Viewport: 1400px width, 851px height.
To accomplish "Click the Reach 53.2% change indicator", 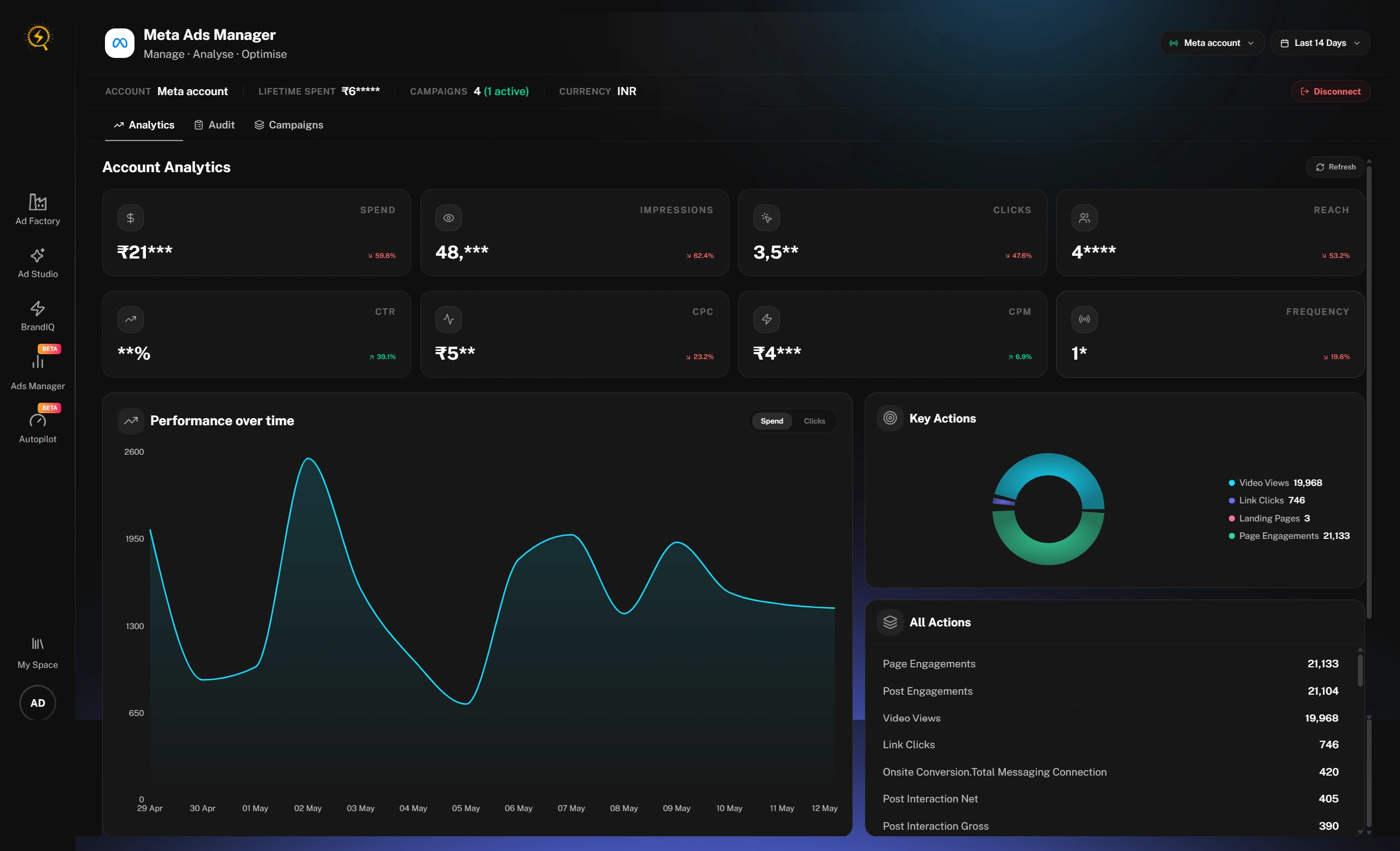I will (1335, 256).
